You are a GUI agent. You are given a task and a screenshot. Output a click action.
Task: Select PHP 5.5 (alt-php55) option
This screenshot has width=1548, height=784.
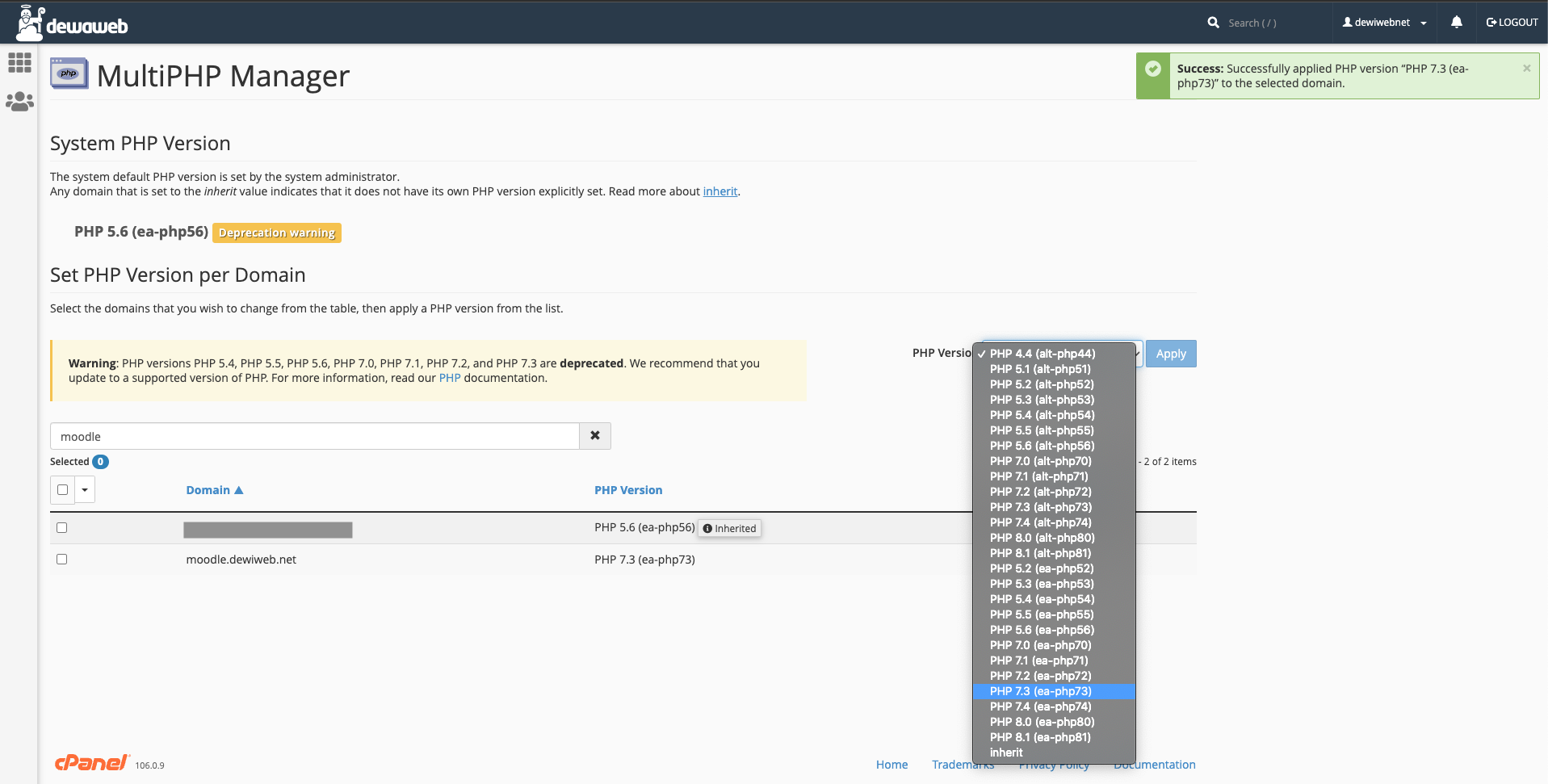1054,430
